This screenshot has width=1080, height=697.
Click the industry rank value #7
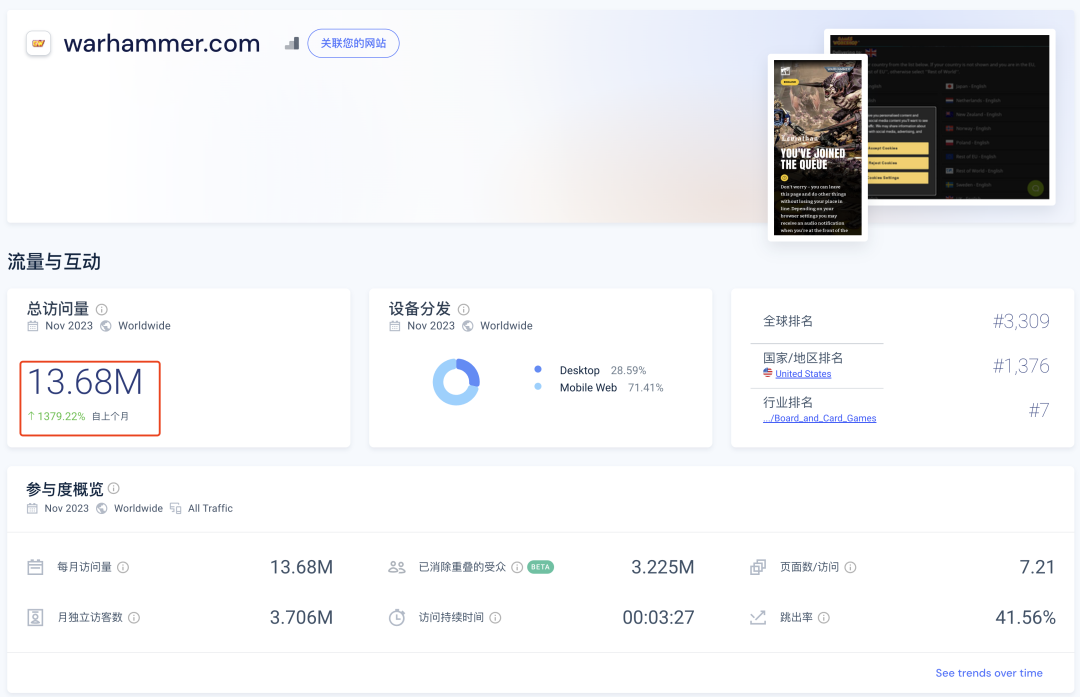click(1039, 410)
